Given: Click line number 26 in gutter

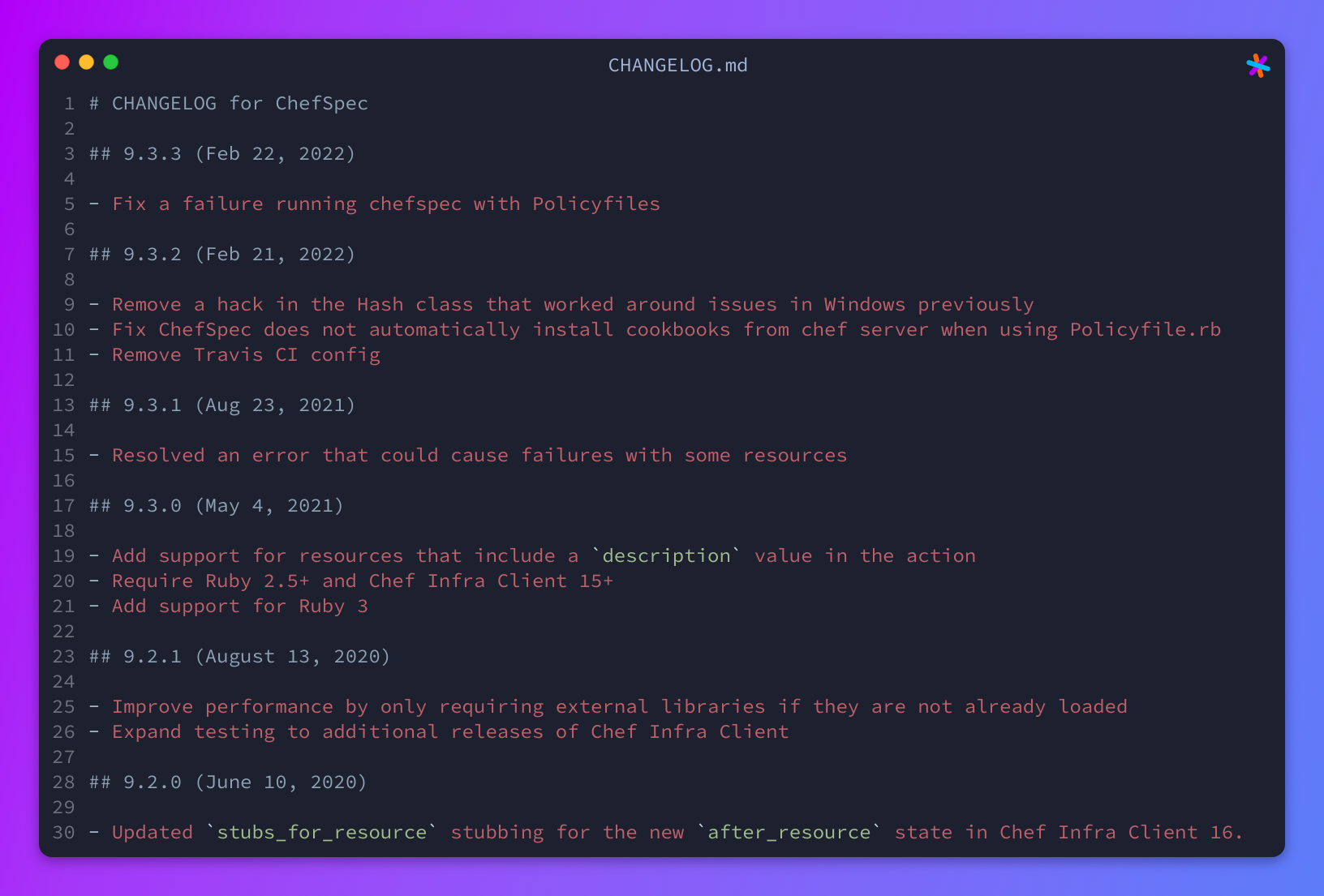Looking at the screenshot, I should 64,732.
